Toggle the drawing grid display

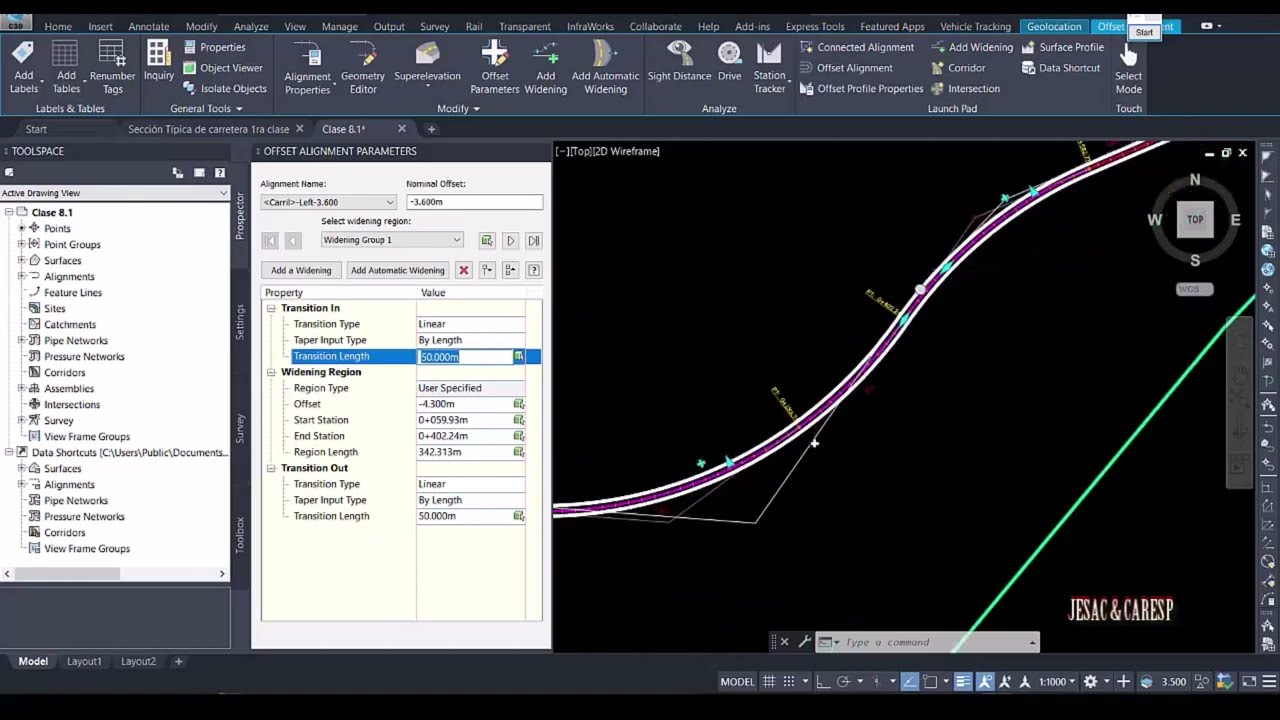pyautogui.click(x=769, y=682)
